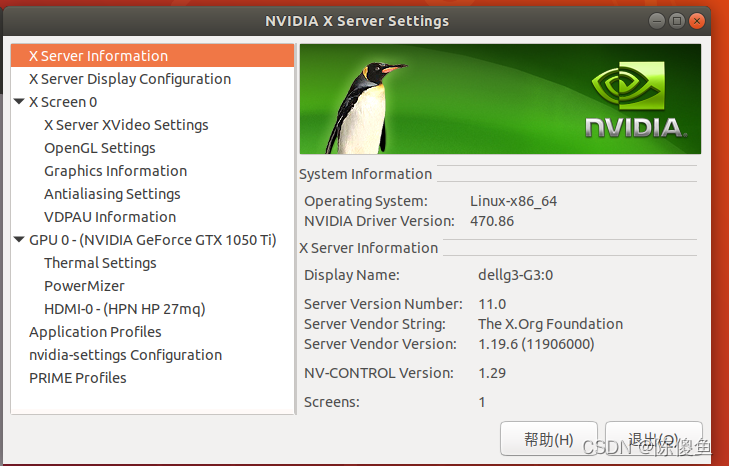Click the display name dellg3-G3:0
The image size is (729, 466).
(516, 275)
